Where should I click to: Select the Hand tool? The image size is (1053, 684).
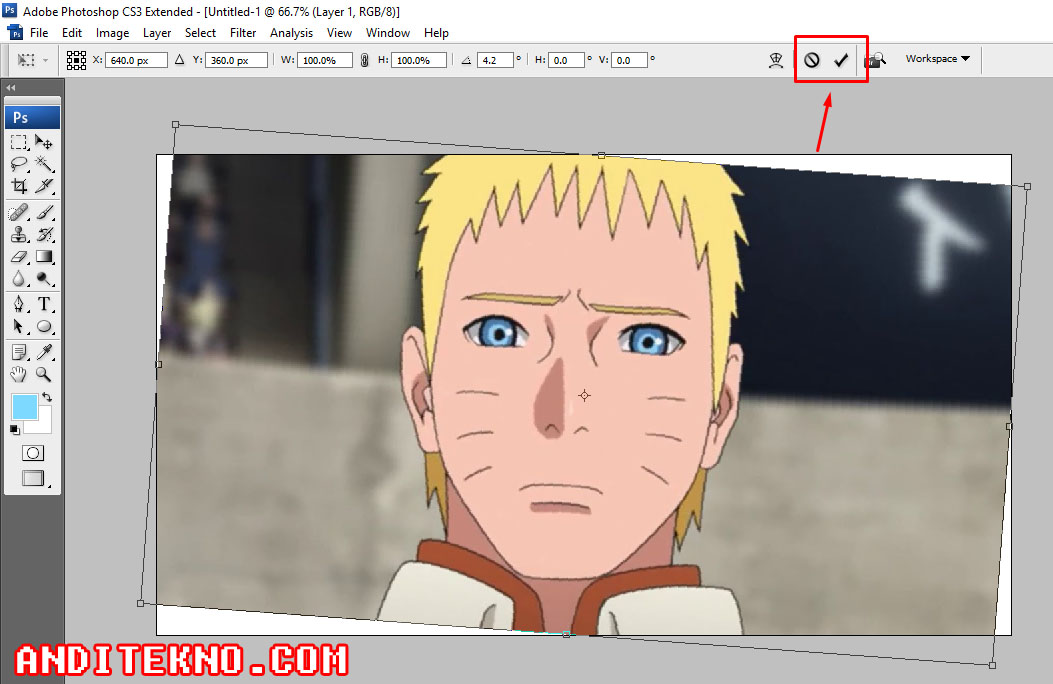[19, 374]
